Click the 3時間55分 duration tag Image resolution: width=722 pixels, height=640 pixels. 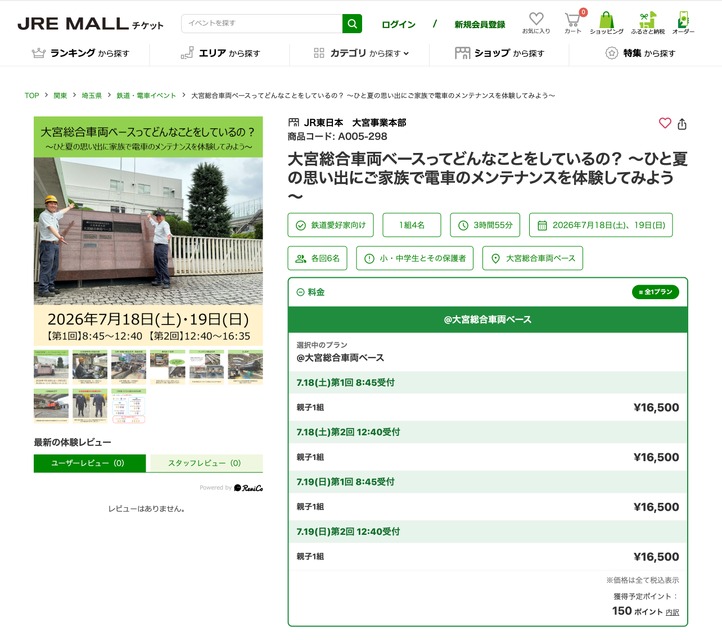[485, 225]
